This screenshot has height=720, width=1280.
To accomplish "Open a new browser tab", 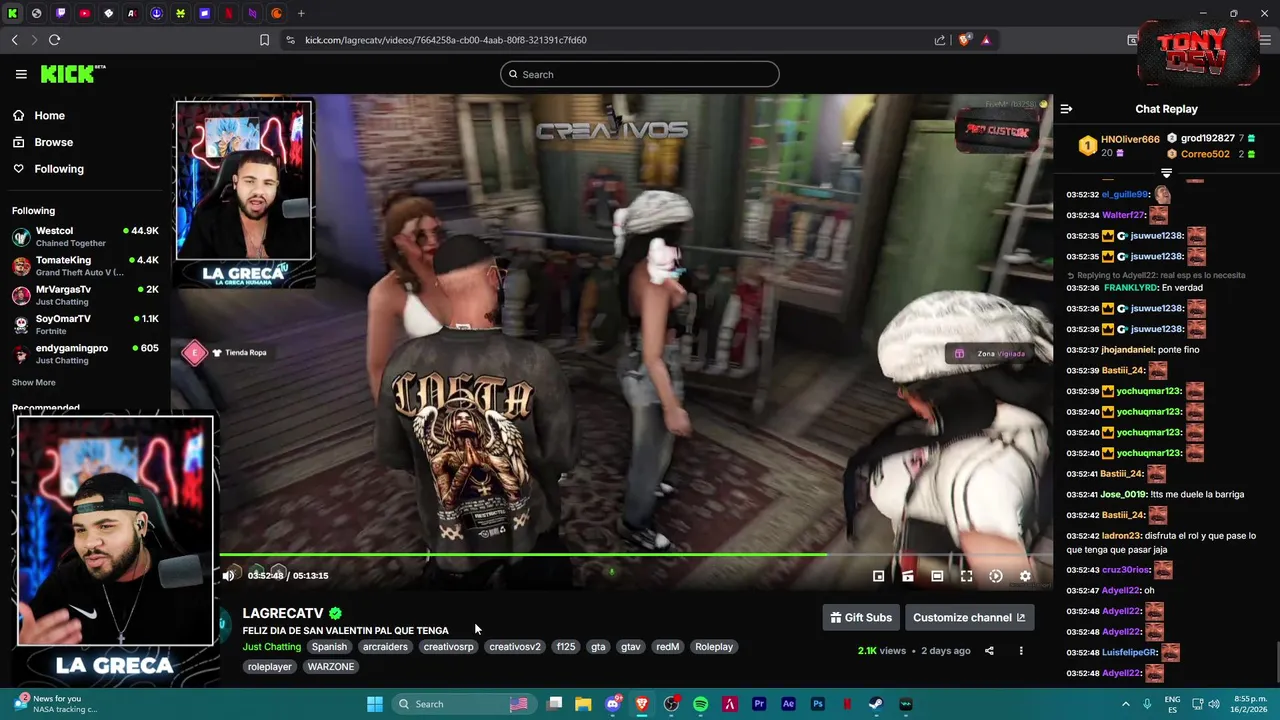I will tap(301, 13).
